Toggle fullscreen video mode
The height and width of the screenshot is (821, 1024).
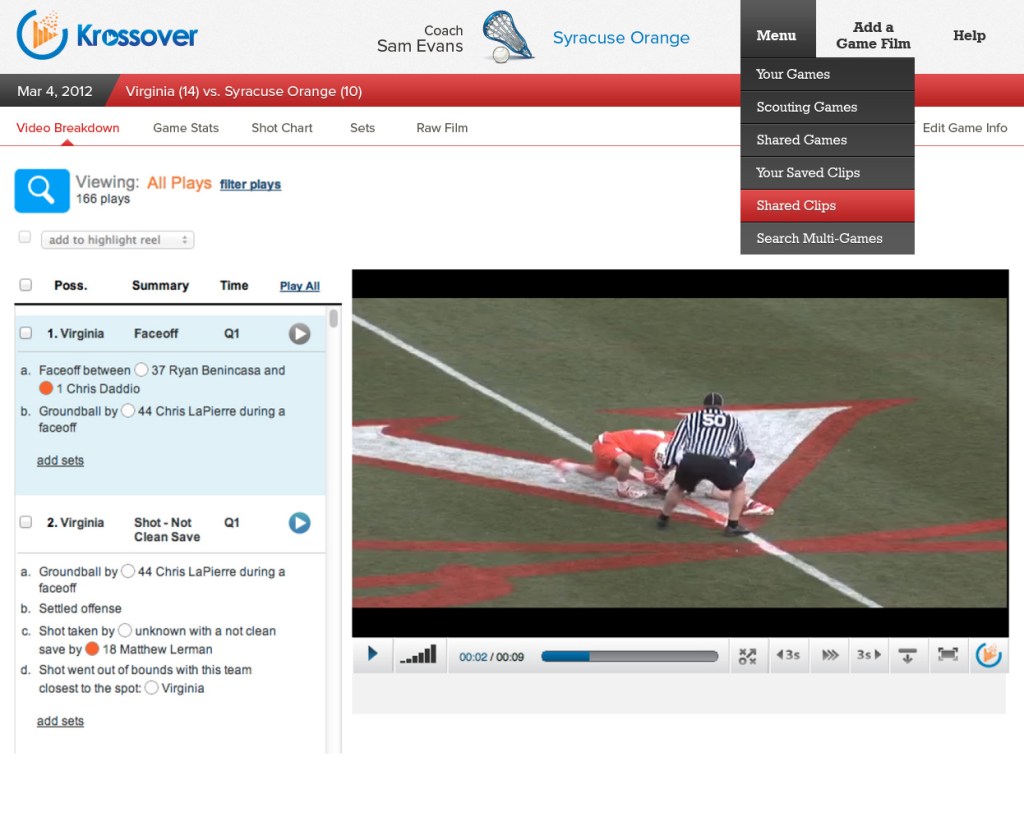(948, 654)
